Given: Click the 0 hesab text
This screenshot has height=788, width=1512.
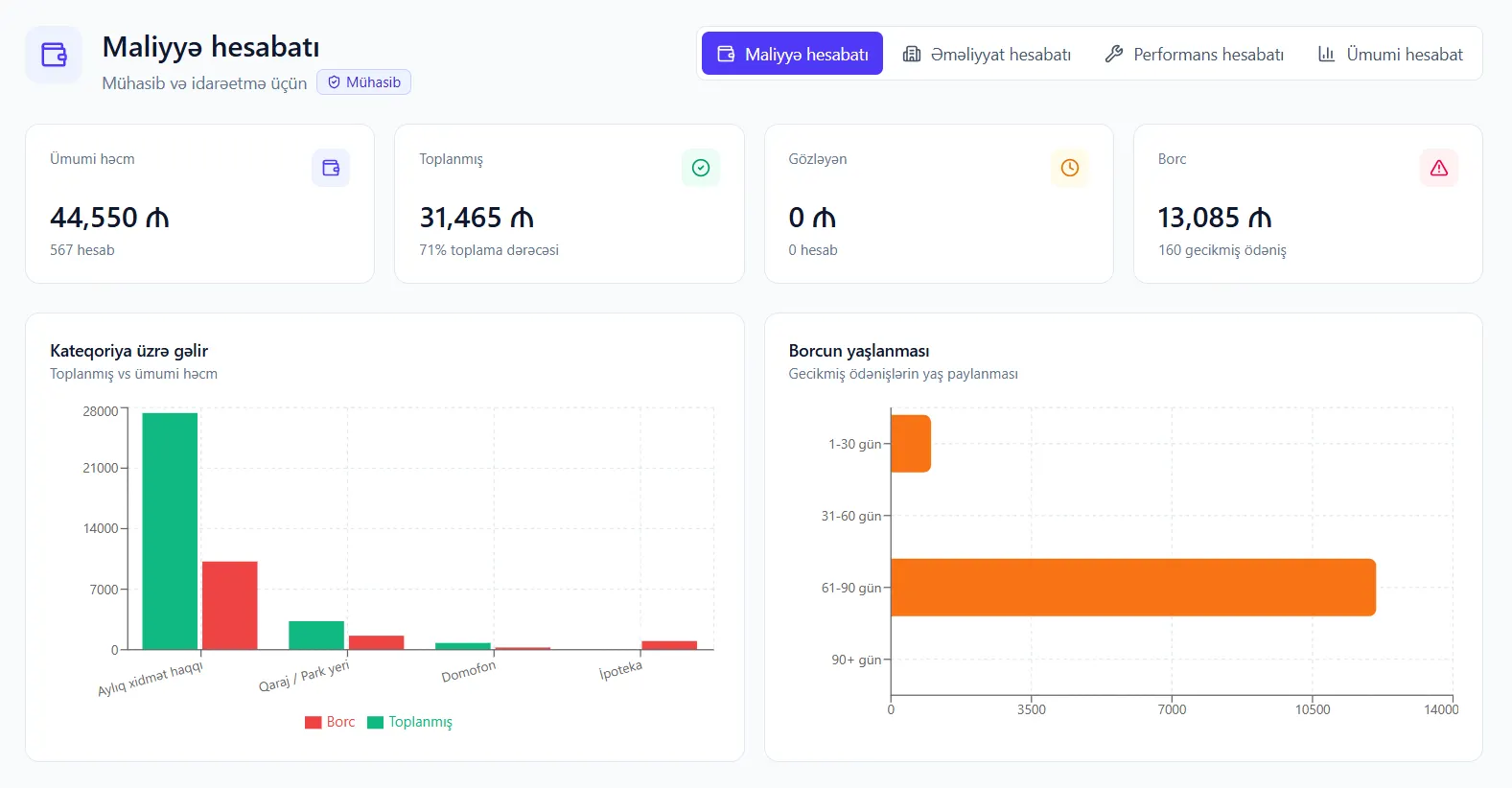Looking at the screenshot, I should (x=813, y=250).
